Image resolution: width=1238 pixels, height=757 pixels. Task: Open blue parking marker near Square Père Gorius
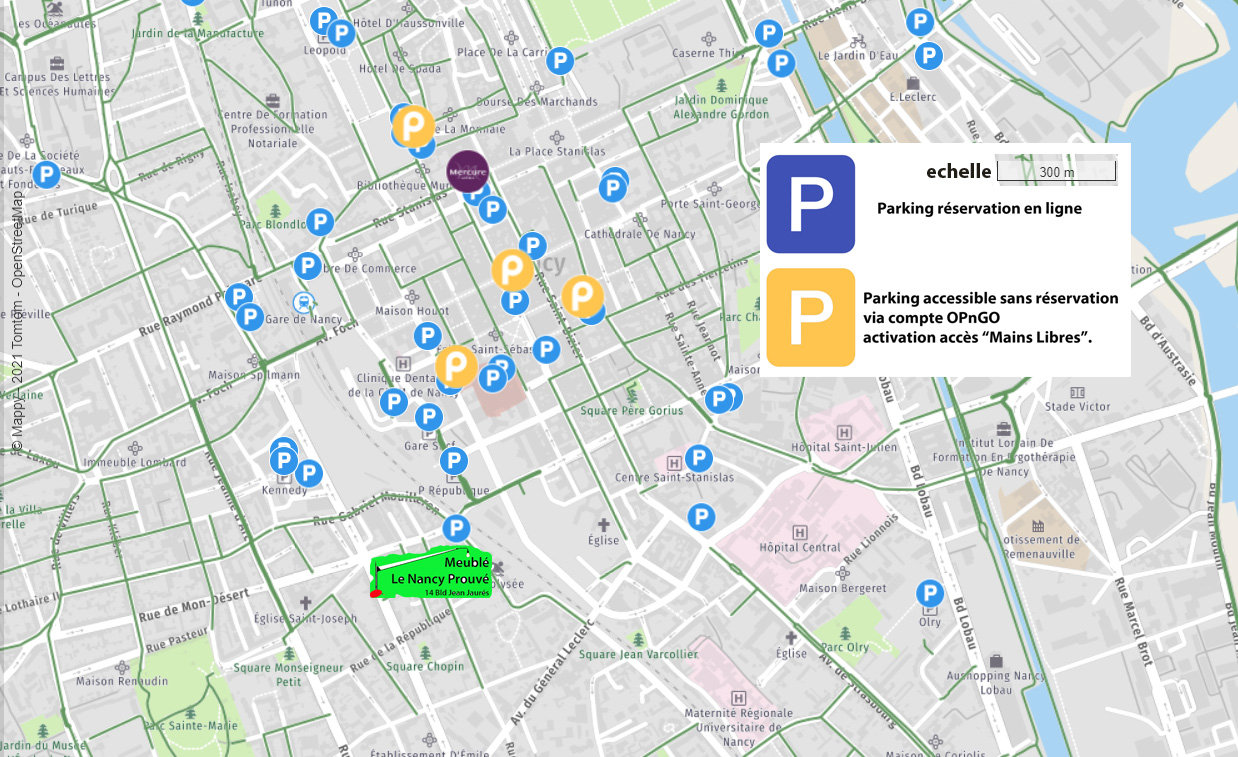click(719, 400)
